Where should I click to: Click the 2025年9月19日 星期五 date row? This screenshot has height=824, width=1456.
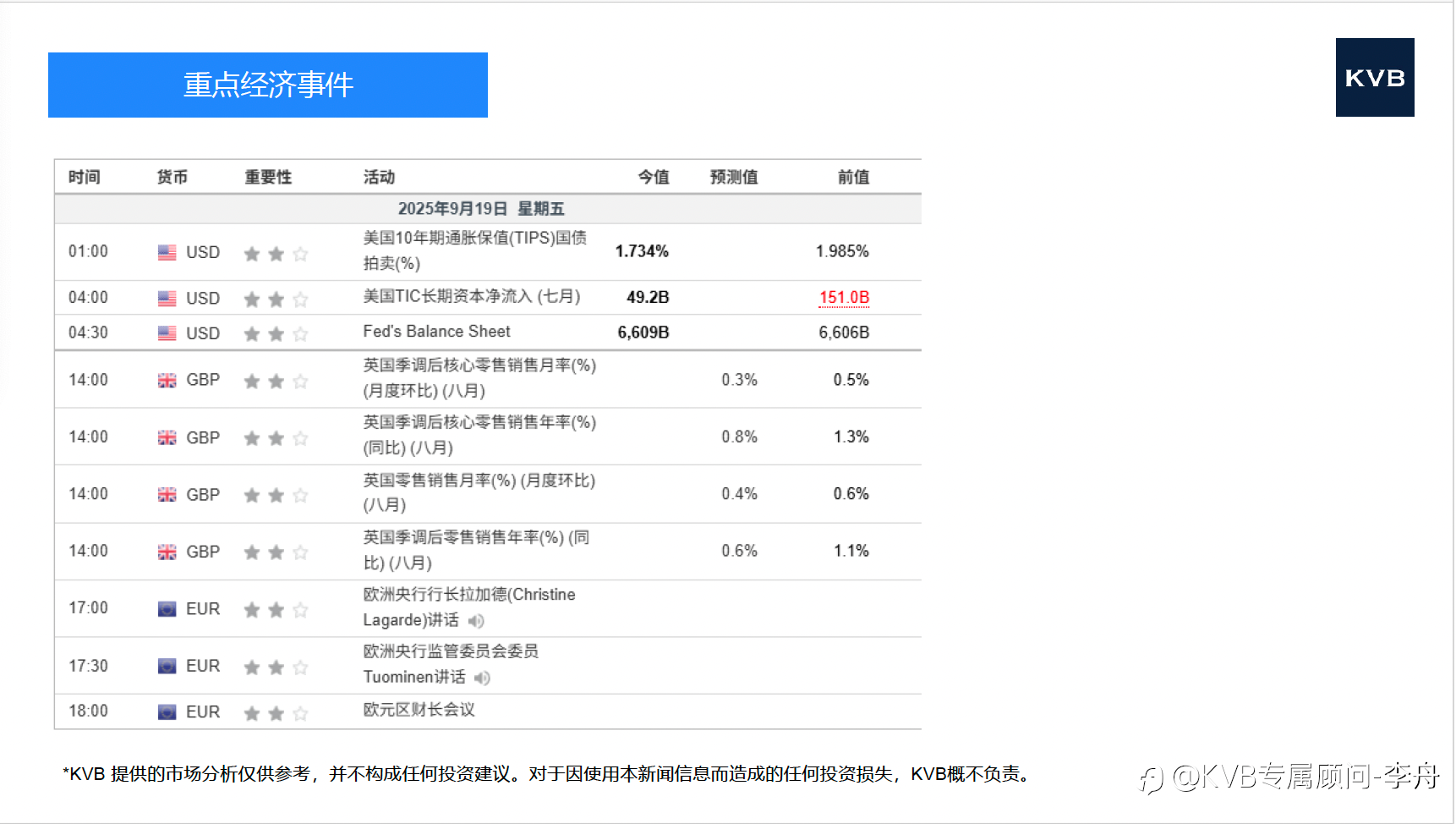pyautogui.click(x=488, y=209)
